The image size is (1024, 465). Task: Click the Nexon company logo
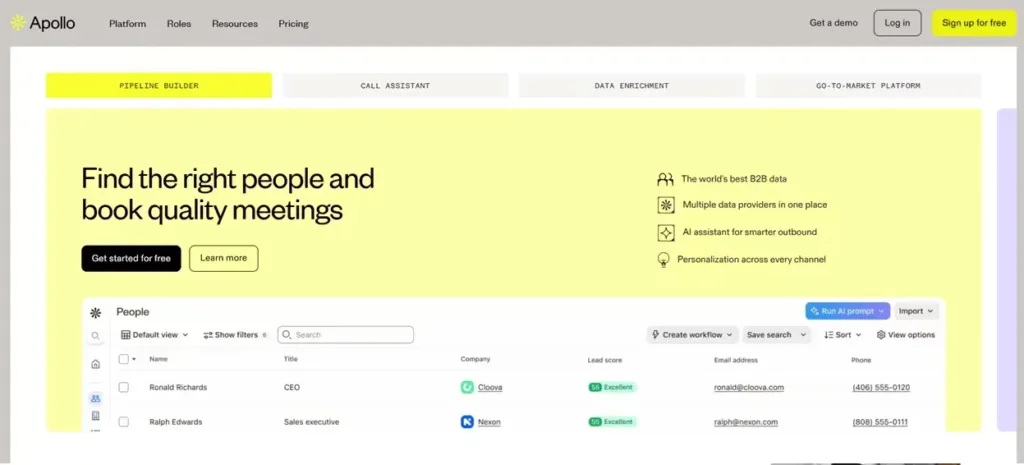[467, 422]
